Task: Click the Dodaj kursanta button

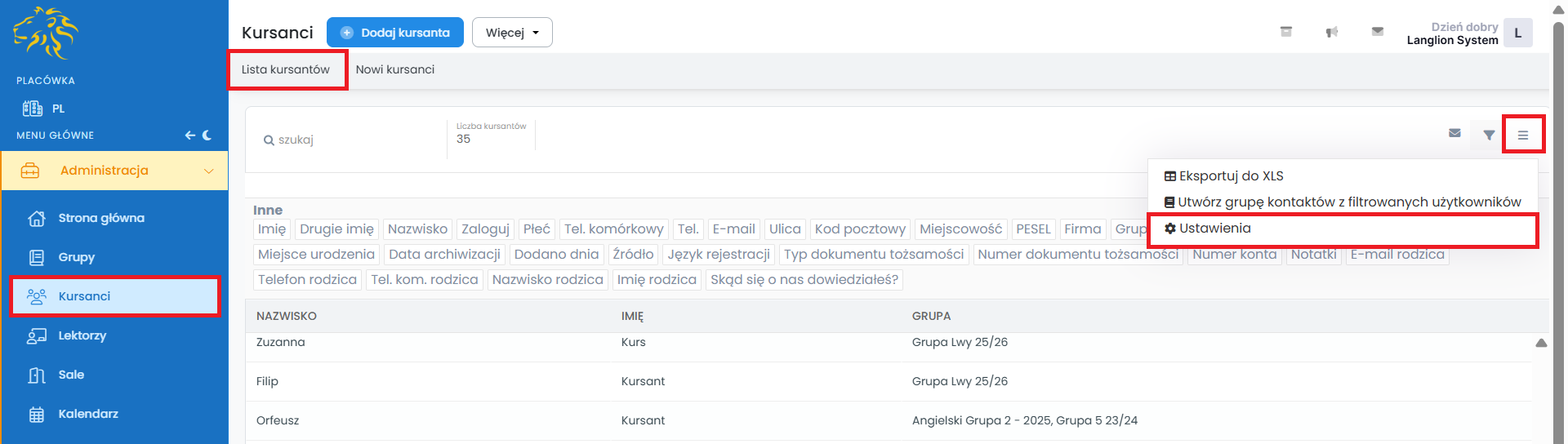Action: 395,33
